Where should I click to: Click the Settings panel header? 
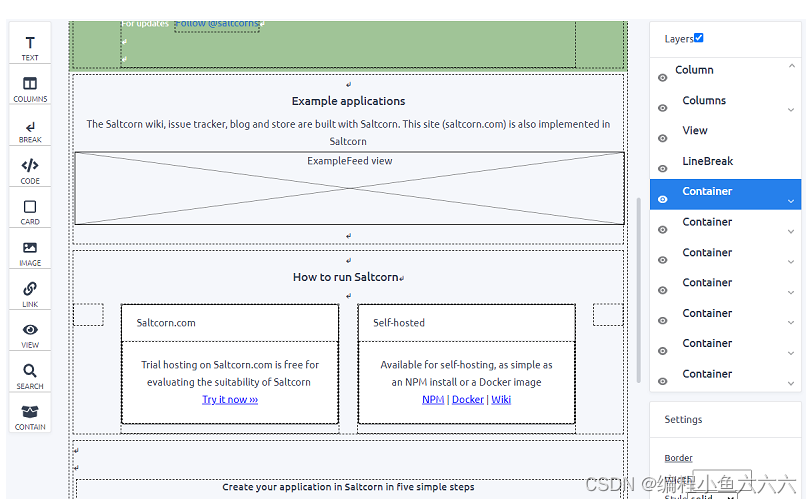(725, 419)
